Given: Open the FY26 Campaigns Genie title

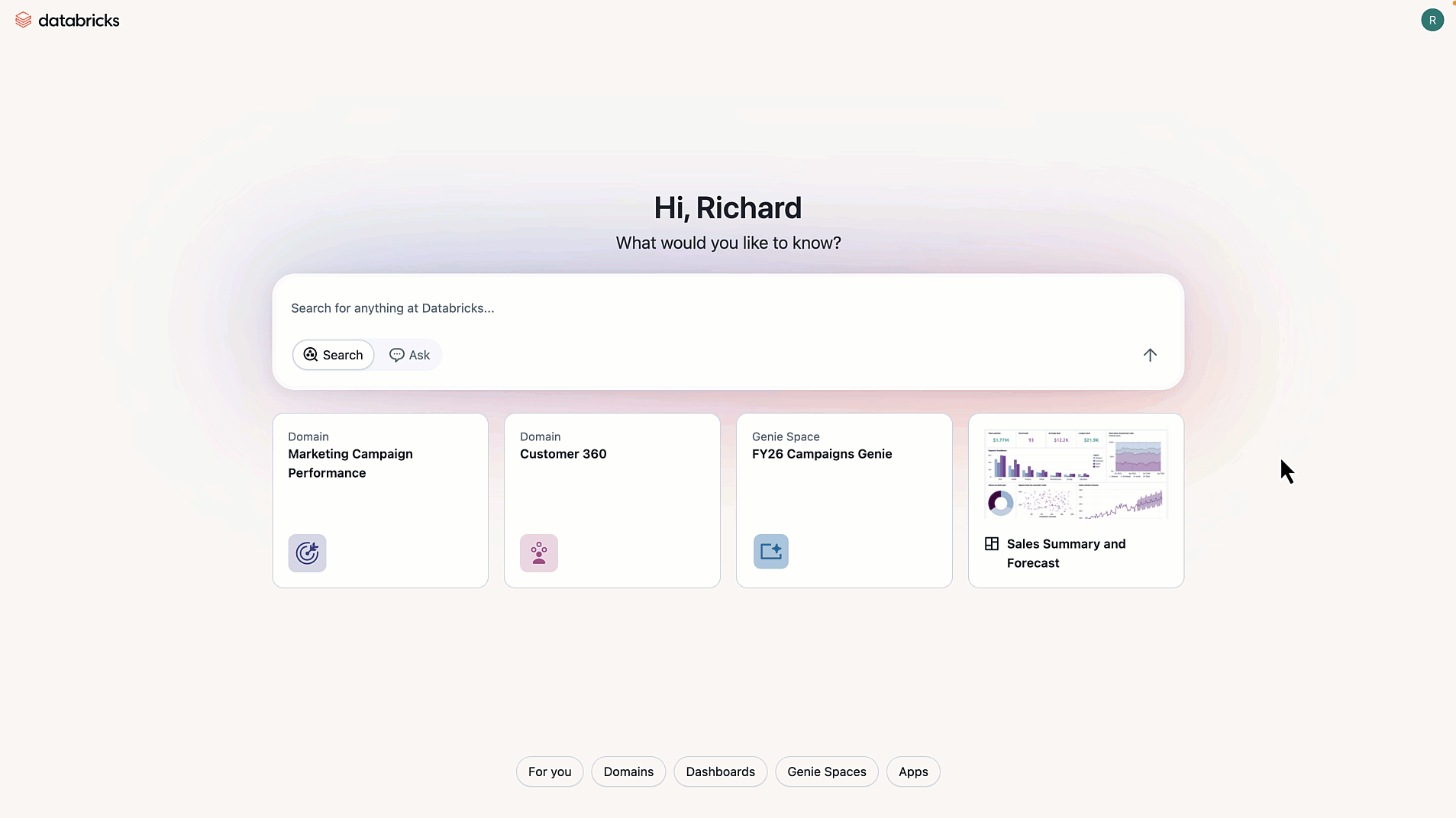Looking at the screenshot, I should click(x=822, y=454).
